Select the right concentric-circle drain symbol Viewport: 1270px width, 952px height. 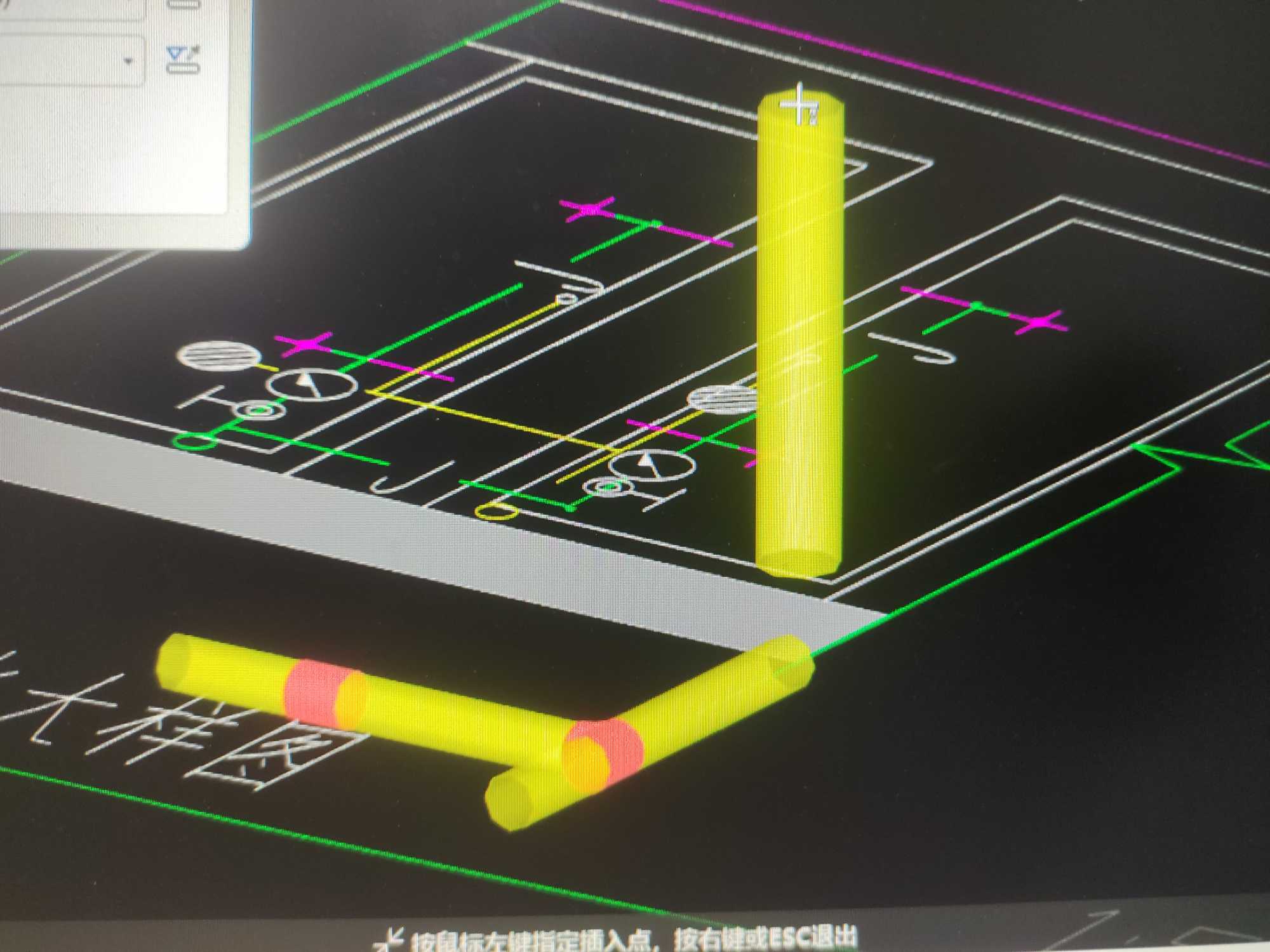point(609,487)
